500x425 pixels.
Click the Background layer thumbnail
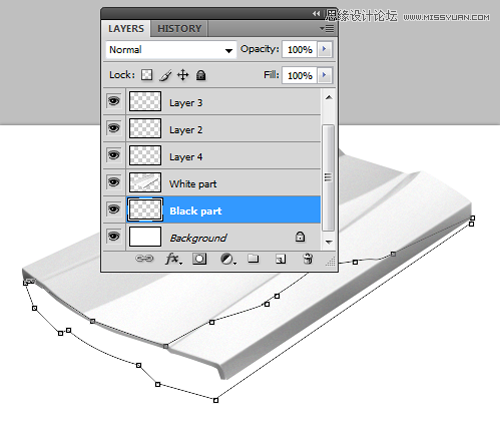pos(145,236)
